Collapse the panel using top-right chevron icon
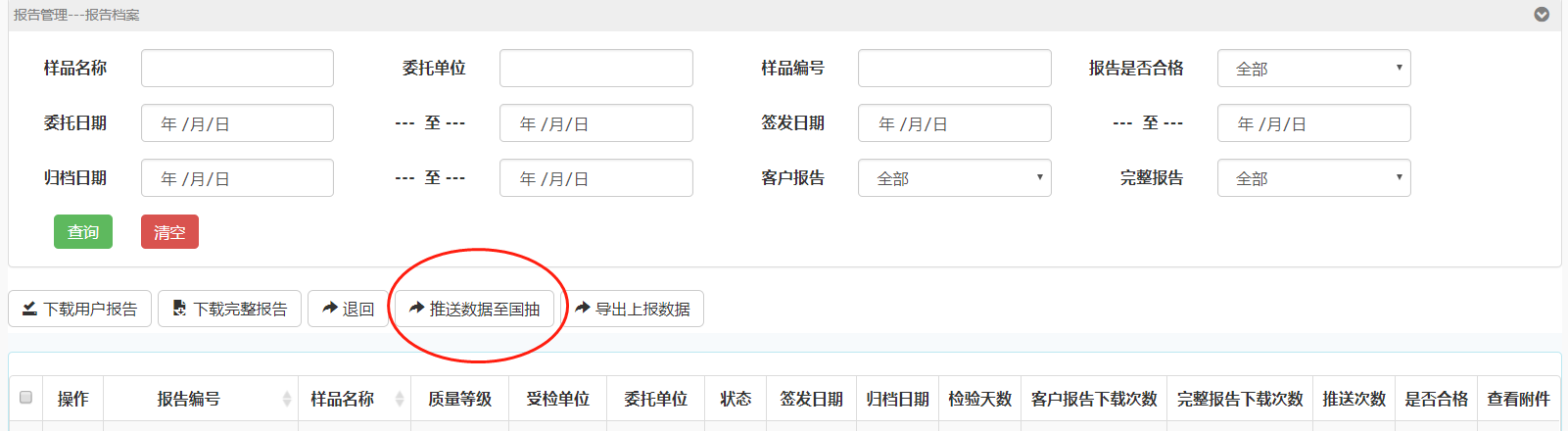Image resolution: width=1568 pixels, height=431 pixels. [1542, 15]
